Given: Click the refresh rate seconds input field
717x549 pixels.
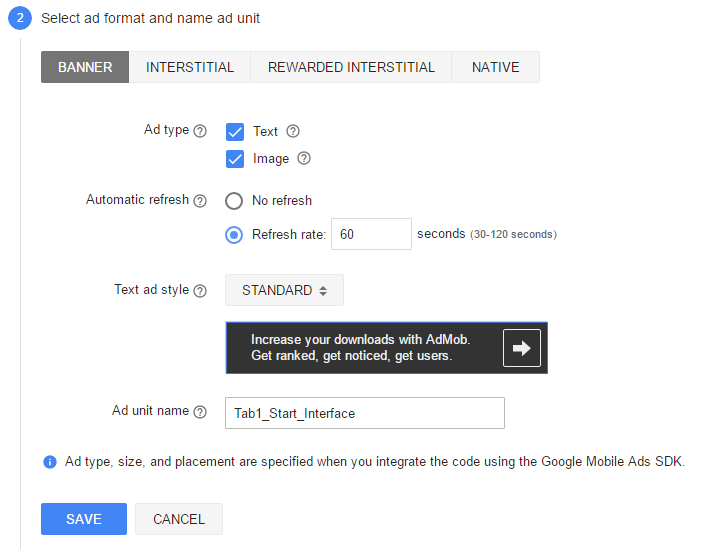Looking at the screenshot, I should 371,234.
